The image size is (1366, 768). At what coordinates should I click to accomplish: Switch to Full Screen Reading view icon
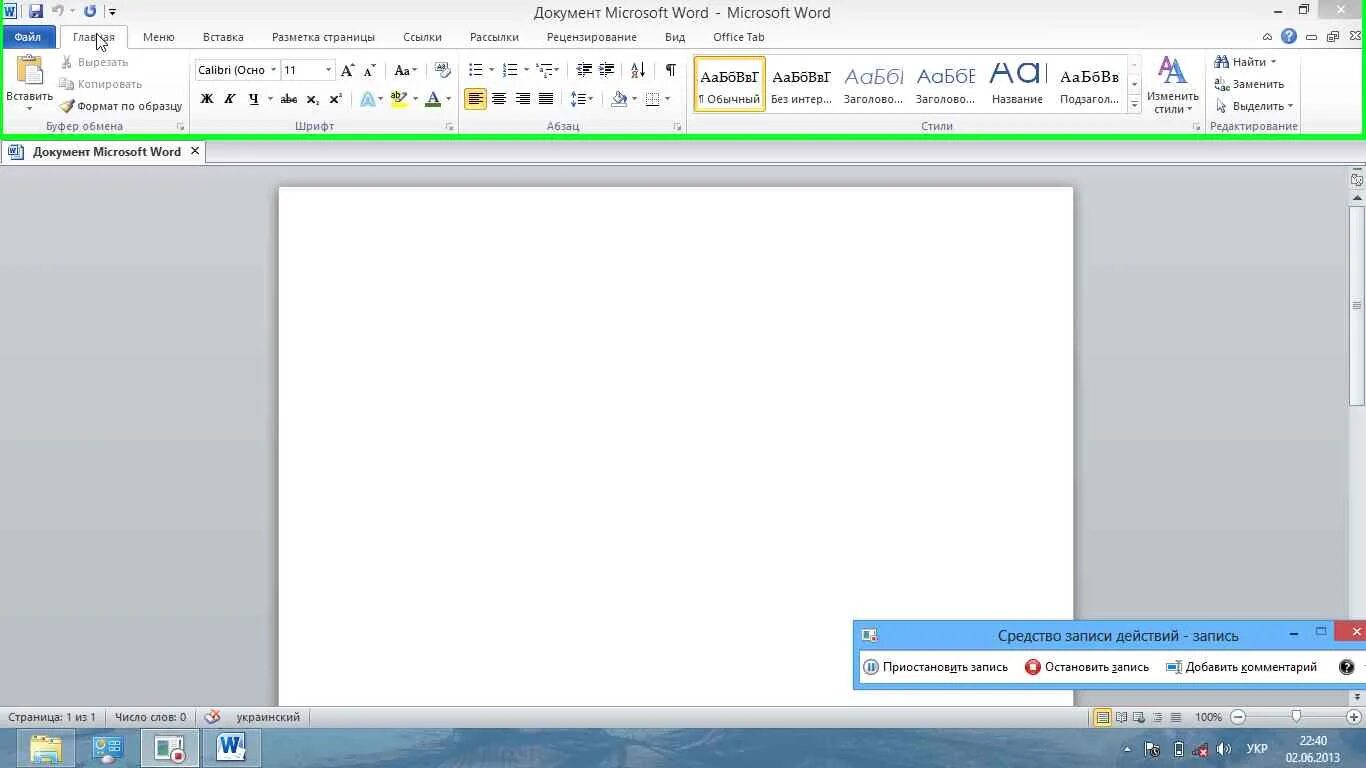coord(1121,717)
